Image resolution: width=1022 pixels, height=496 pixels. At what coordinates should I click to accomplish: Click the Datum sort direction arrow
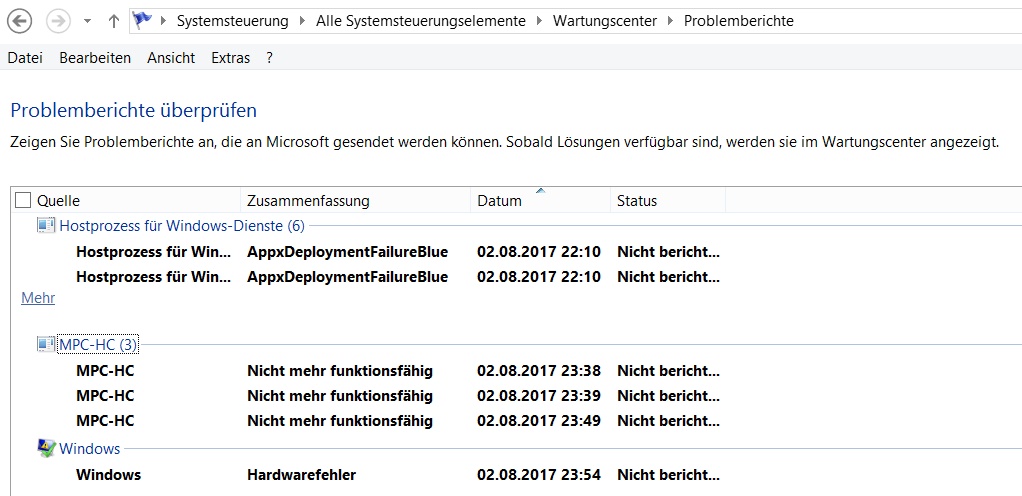tap(540, 190)
